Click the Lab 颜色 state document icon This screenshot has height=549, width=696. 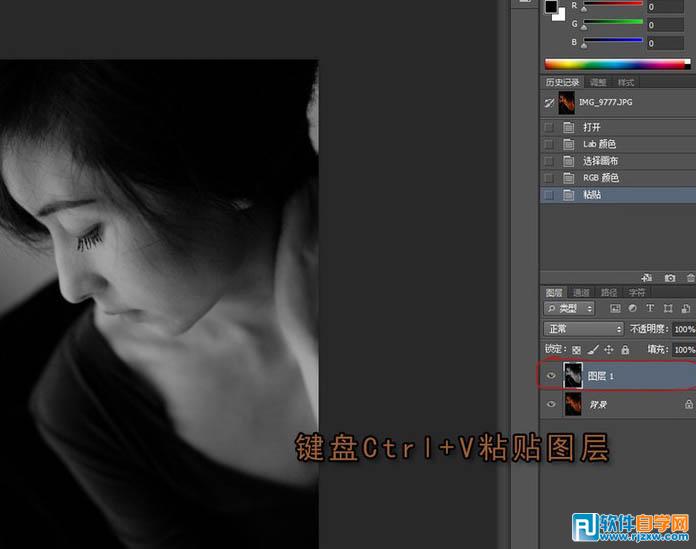569,144
